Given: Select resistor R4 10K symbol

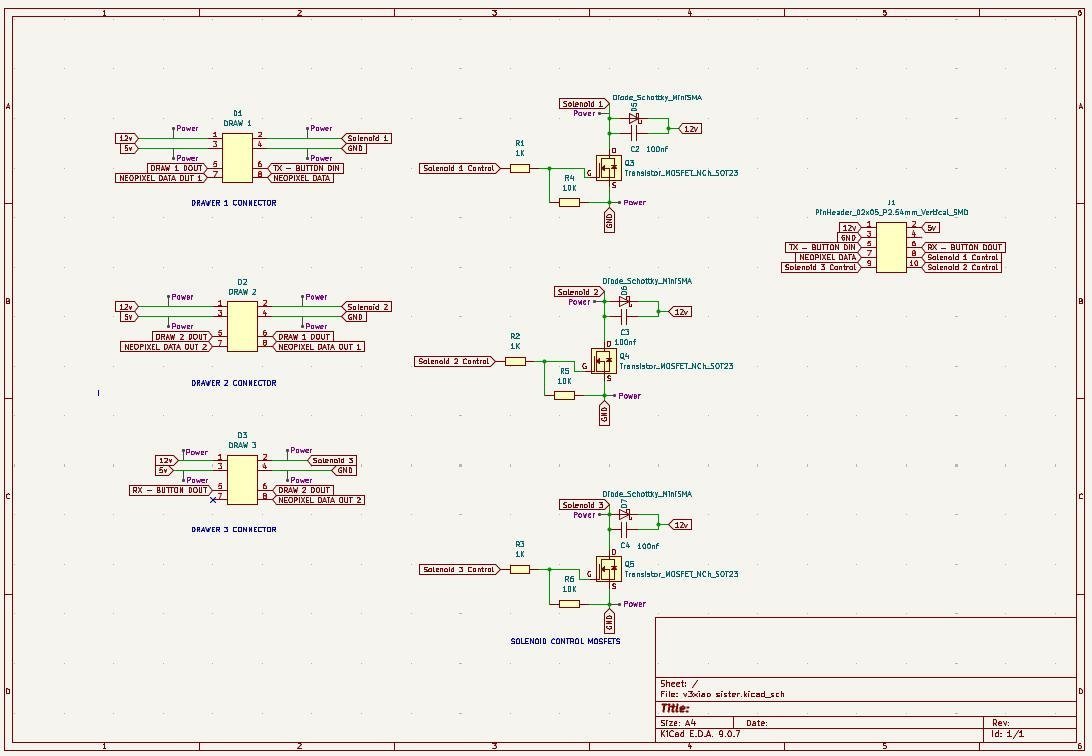Looking at the screenshot, I should click(x=569, y=203).
